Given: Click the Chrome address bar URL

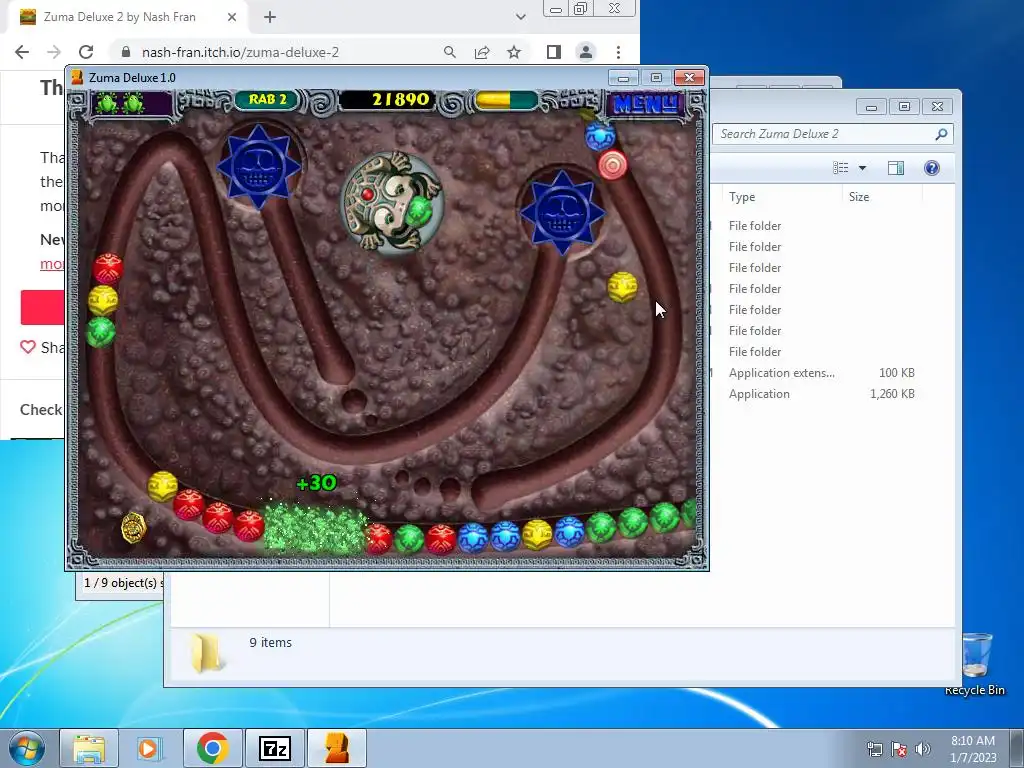Looking at the screenshot, I should (240, 52).
